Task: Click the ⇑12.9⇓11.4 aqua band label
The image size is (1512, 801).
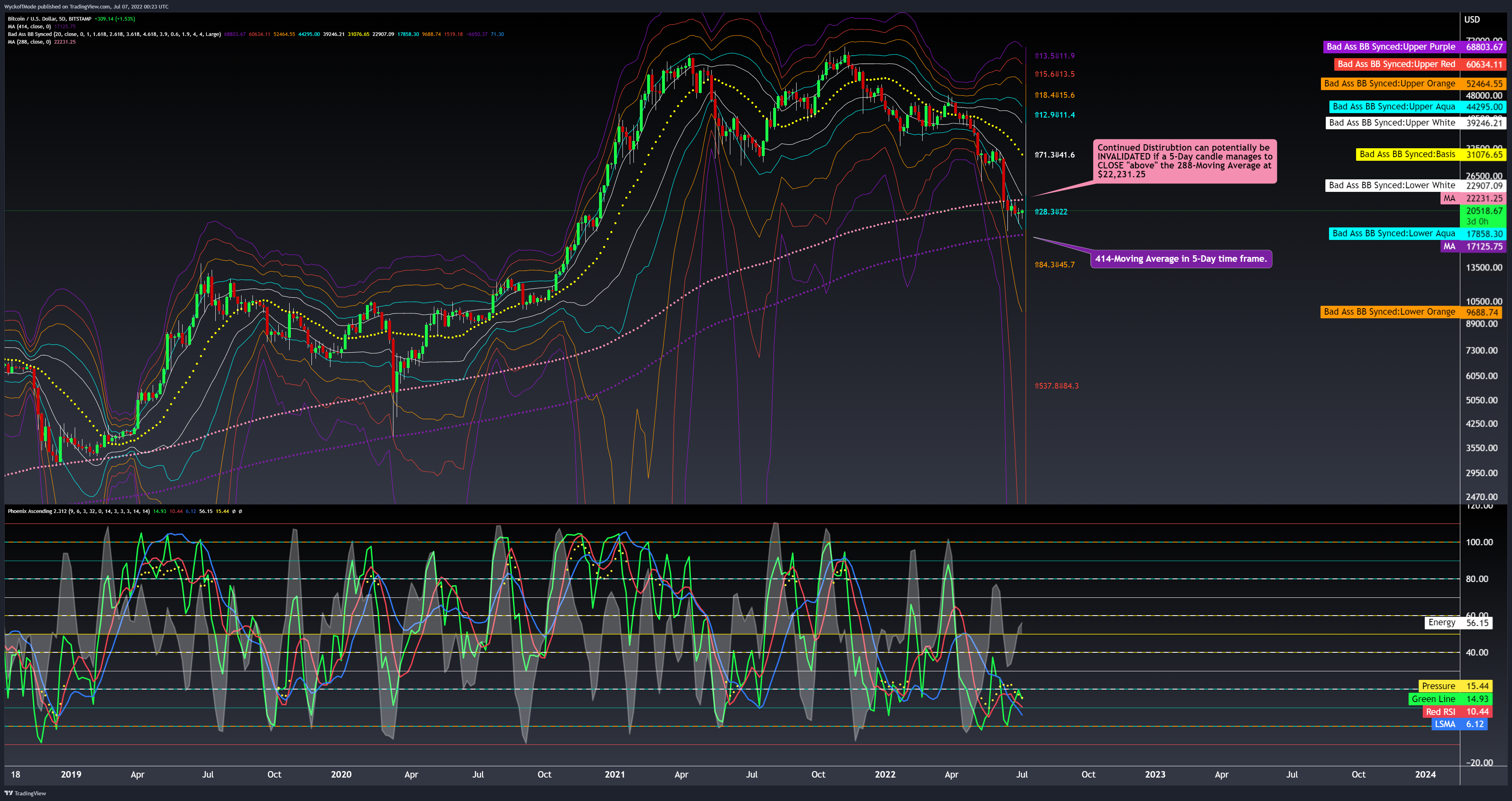Action: (1054, 115)
